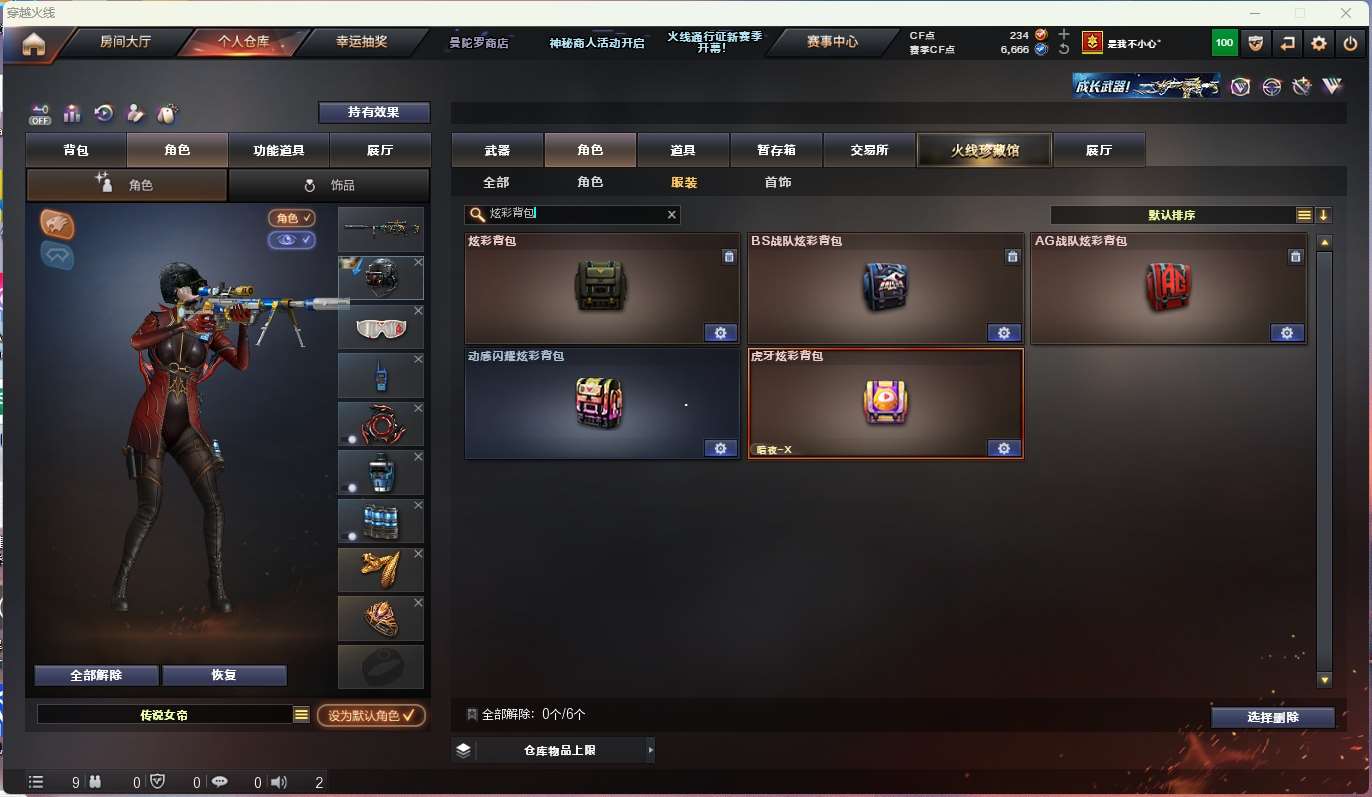Toggle the eye visibility pill

(292, 240)
